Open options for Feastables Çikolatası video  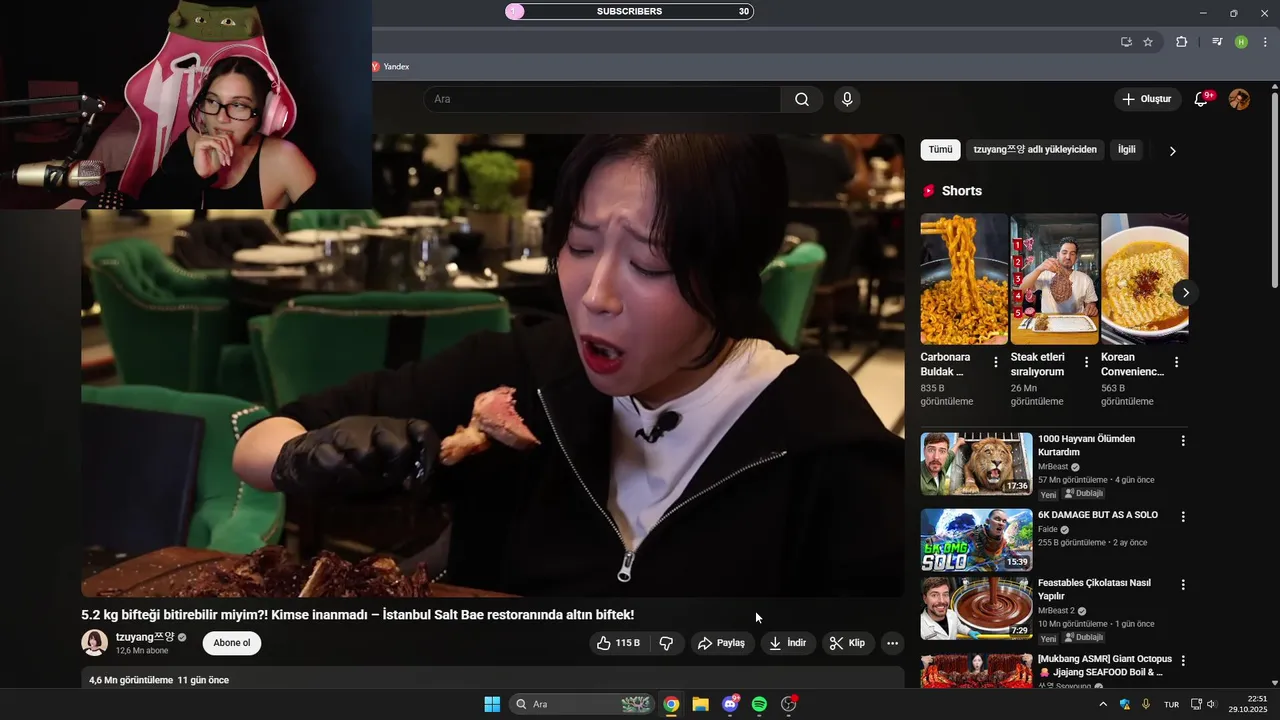click(1183, 585)
